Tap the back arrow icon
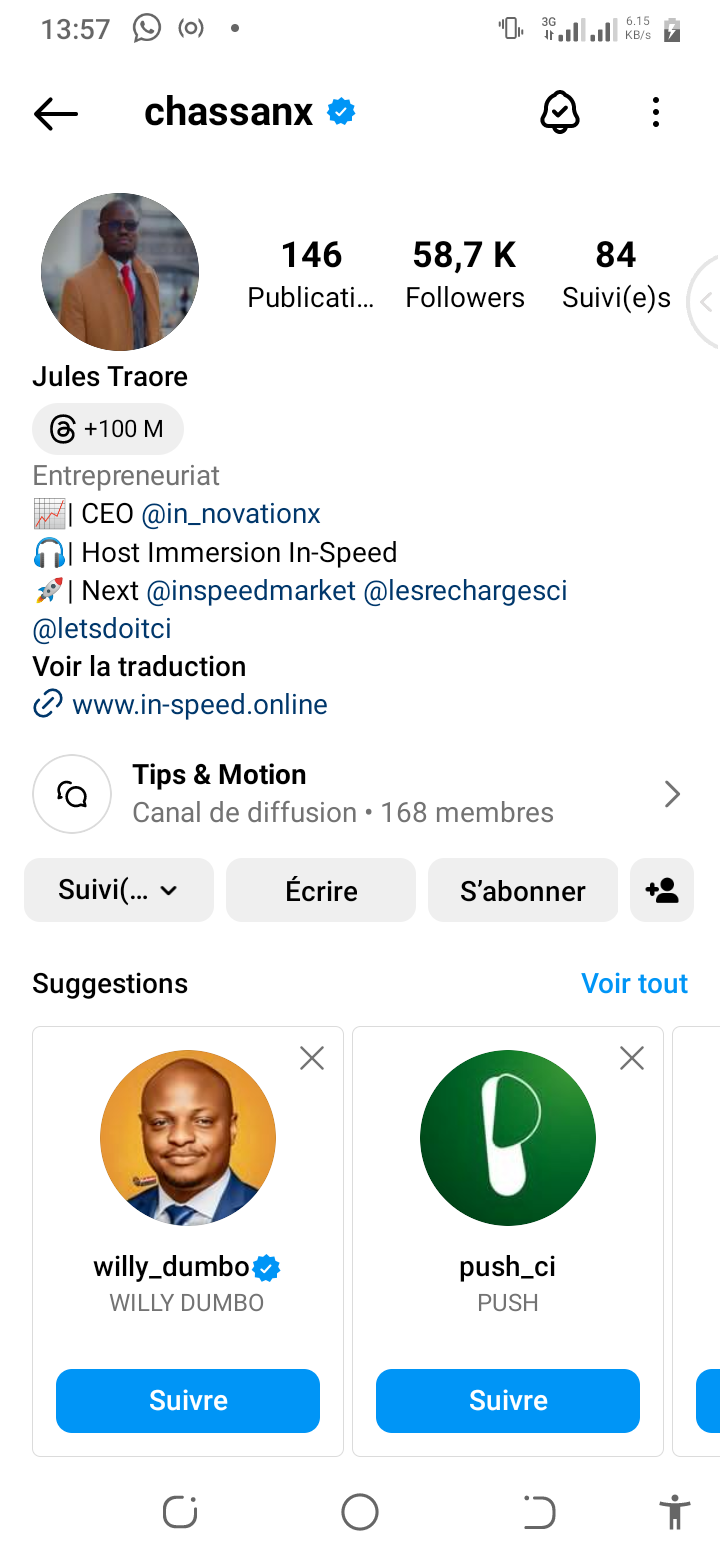The image size is (720, 1560). pyautogui.click(x=56, y=114)
